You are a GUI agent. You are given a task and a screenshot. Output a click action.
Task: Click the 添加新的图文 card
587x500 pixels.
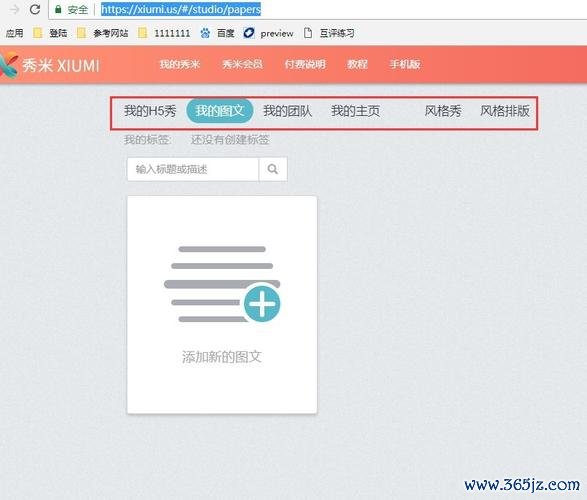click(x=222, y=305)
